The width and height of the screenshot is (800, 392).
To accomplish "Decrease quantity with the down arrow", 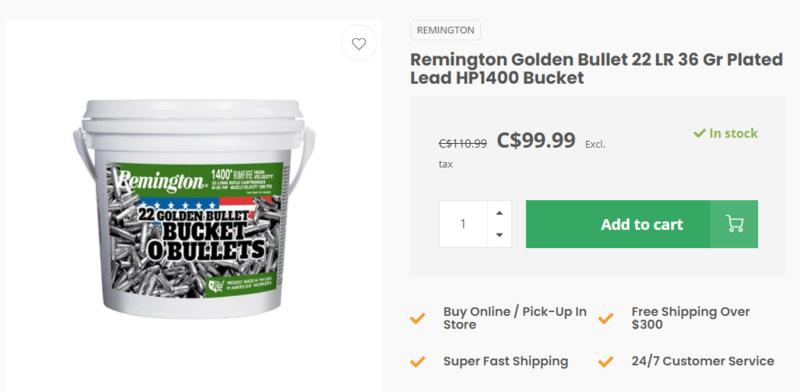I will click(499, 235).
